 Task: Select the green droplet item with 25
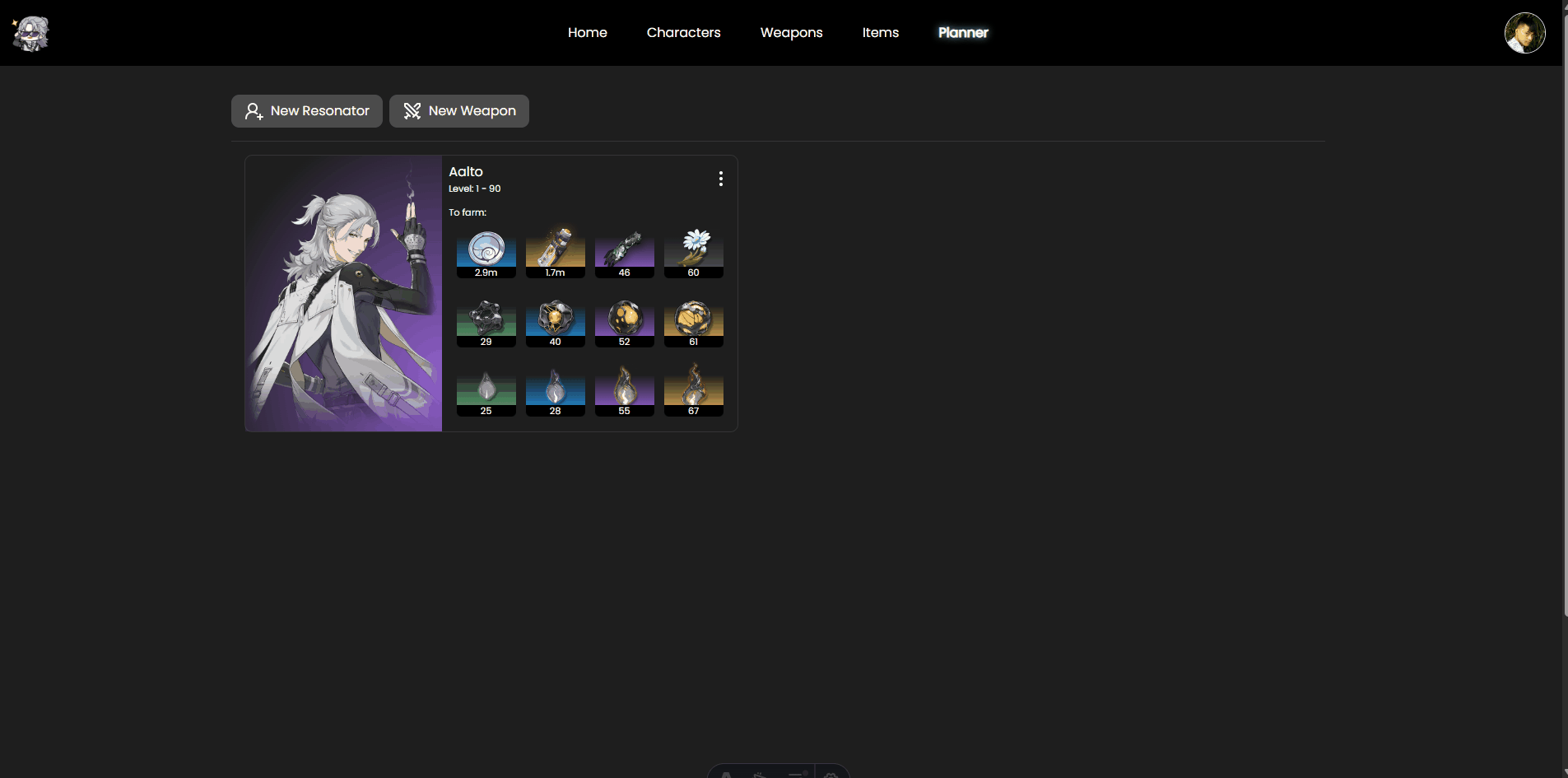click(486, 390)
